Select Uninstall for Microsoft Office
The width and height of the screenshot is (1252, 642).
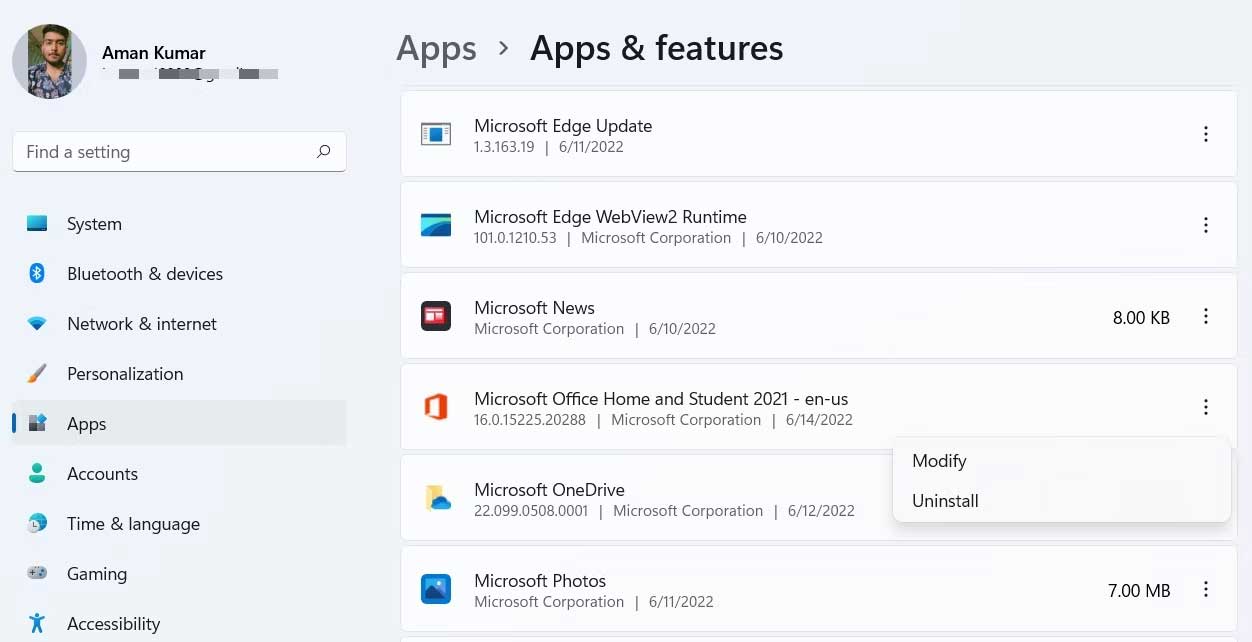pos(944,501)
